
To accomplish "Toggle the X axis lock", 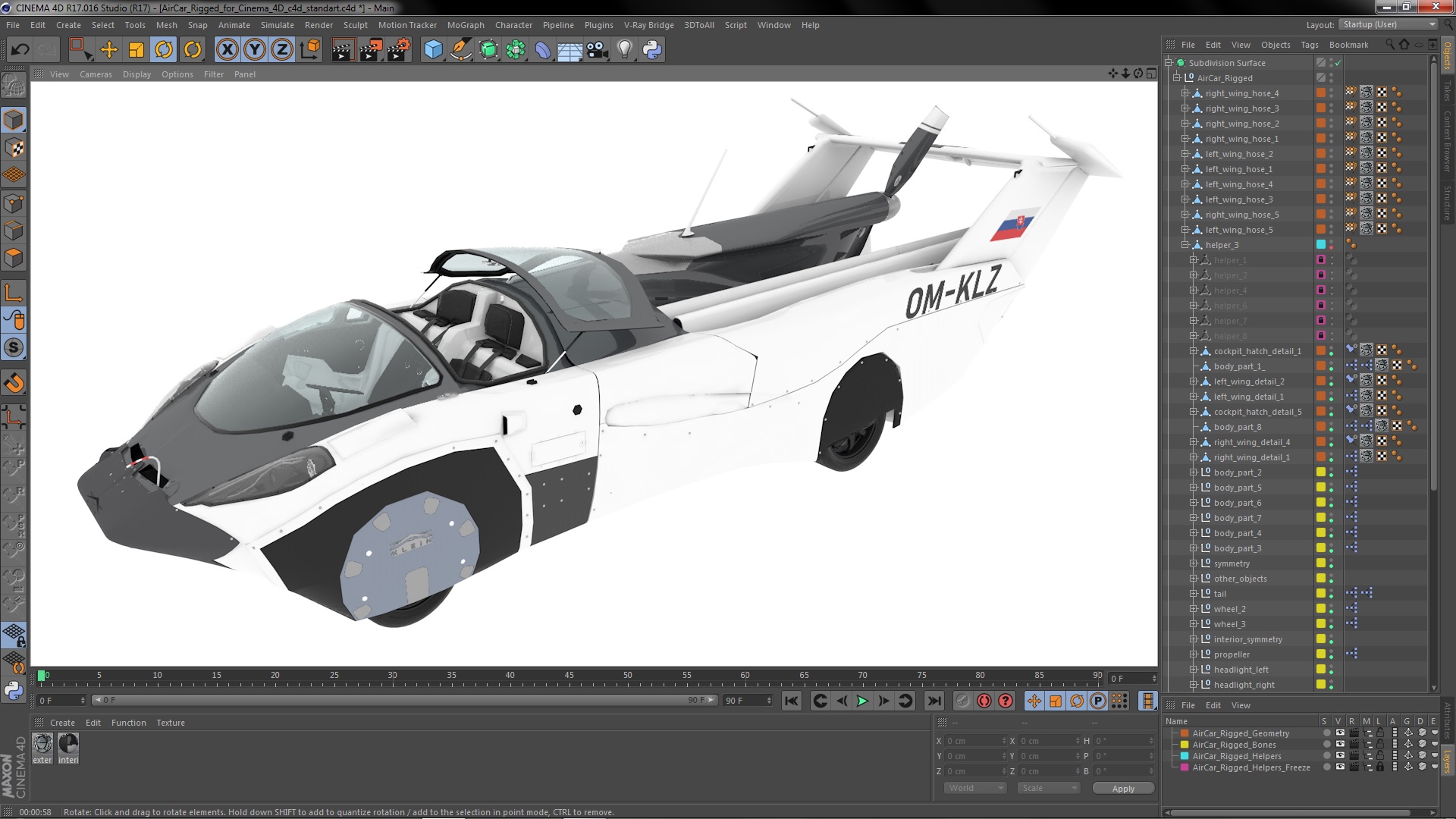I will pyautogui.click(x=227, y=50).
